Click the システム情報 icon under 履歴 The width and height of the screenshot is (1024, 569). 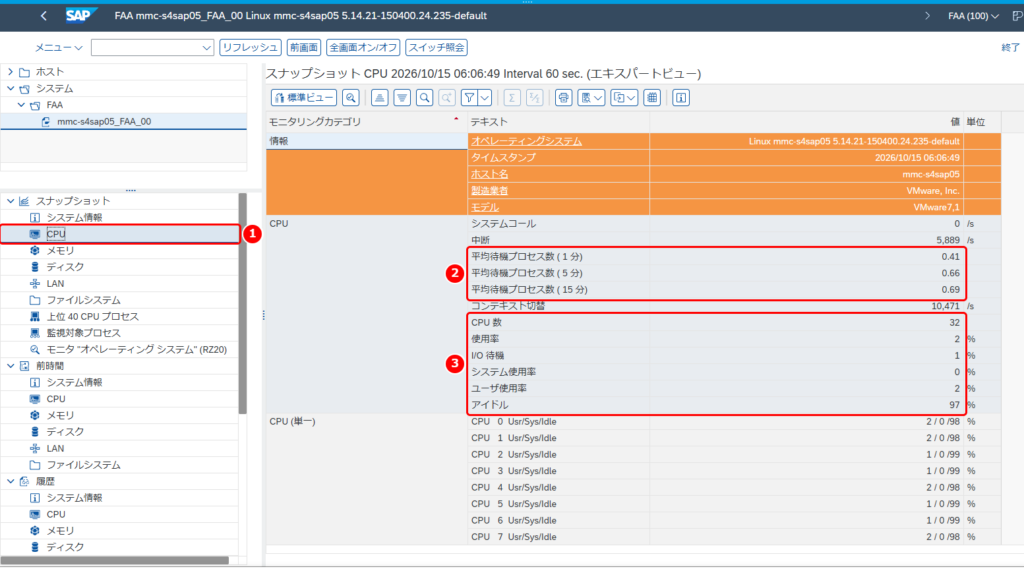pyautogui.click(x=35, y=498)
